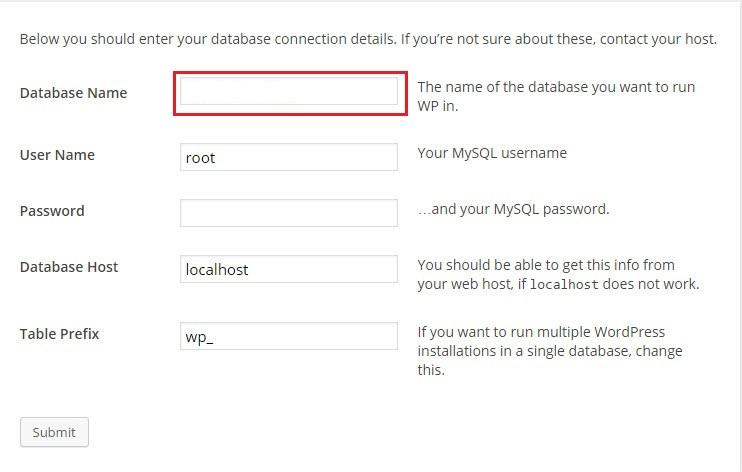Click the "…and your MySQL password." hint
The image size is (742, 472).
pyautogui.click(x=513, y=209)
